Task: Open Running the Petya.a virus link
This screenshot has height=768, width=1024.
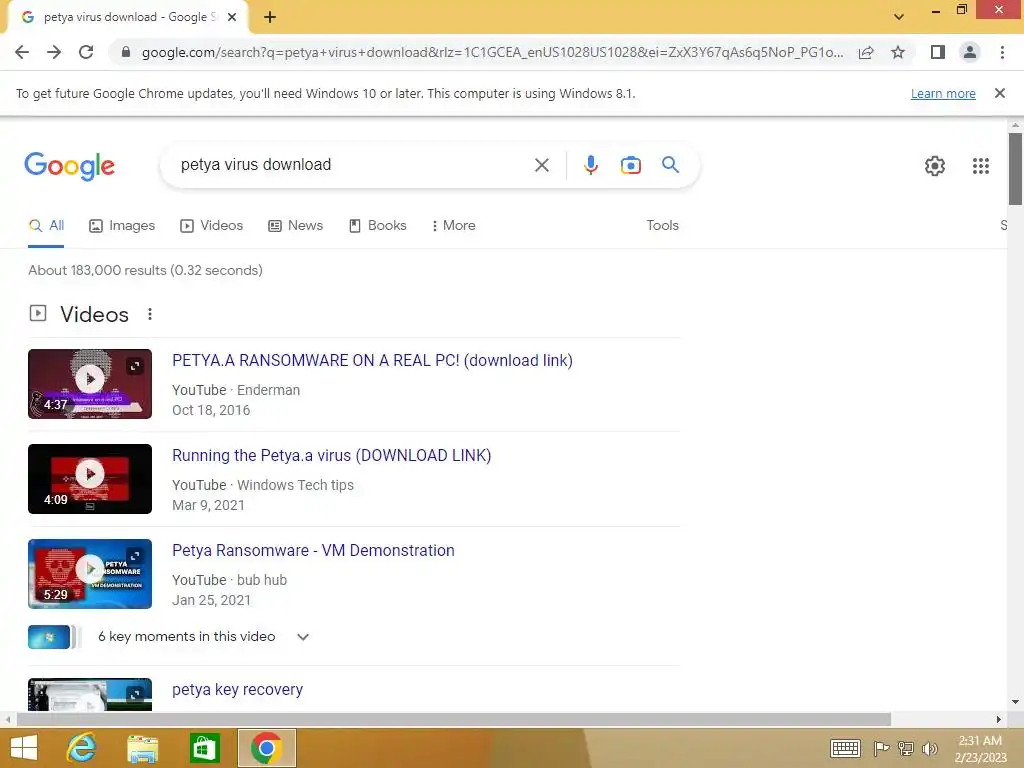Action: [x=332, y=455]
